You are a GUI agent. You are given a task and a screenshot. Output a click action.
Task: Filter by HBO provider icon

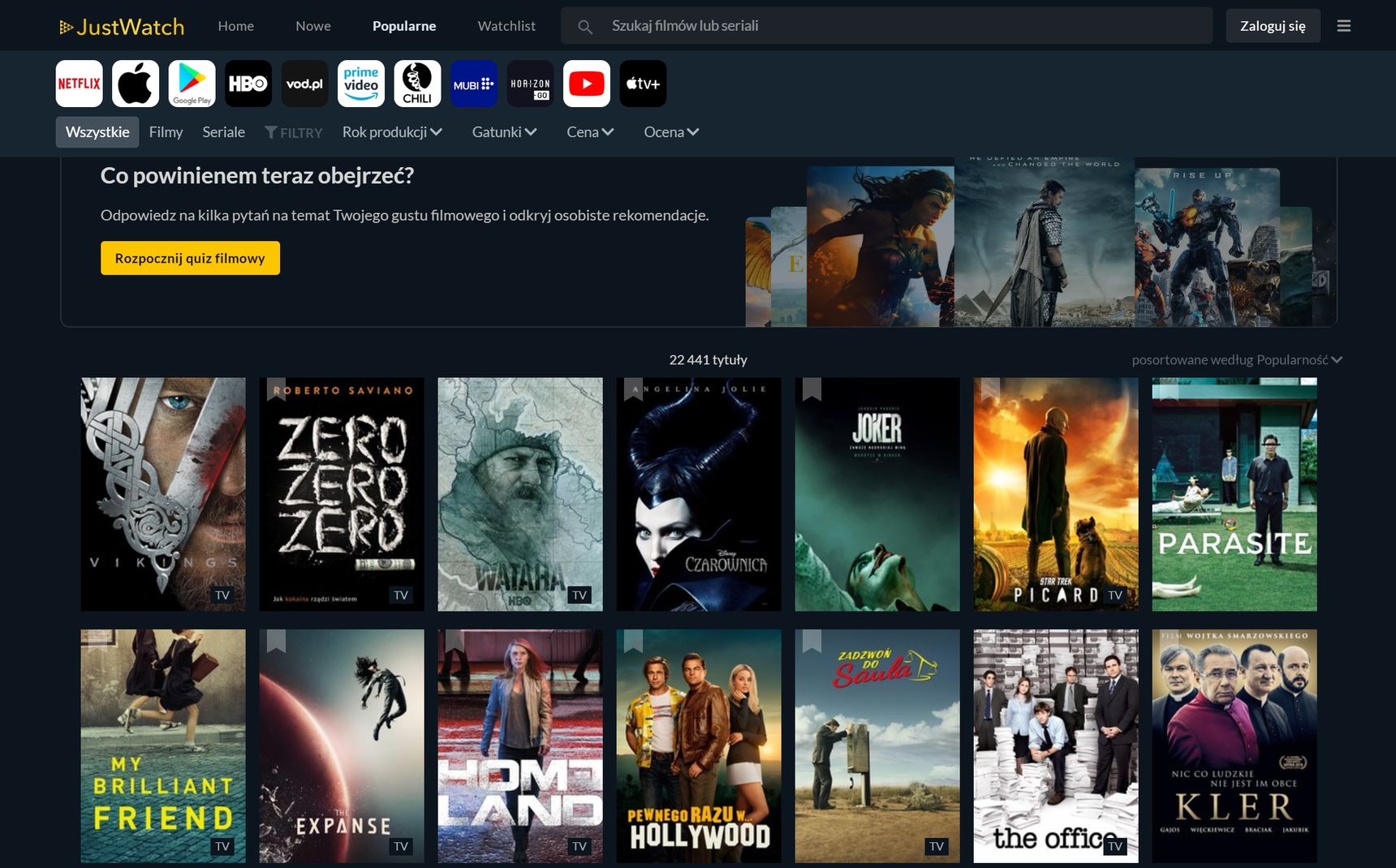point(248,84)
